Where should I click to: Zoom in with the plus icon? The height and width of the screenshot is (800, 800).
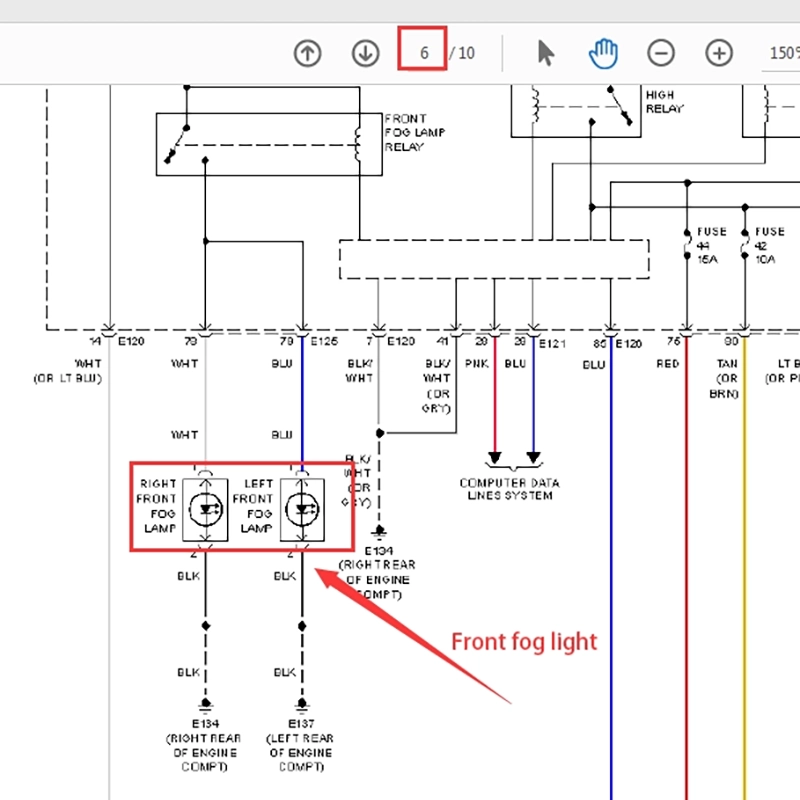[x=719, y=53]
